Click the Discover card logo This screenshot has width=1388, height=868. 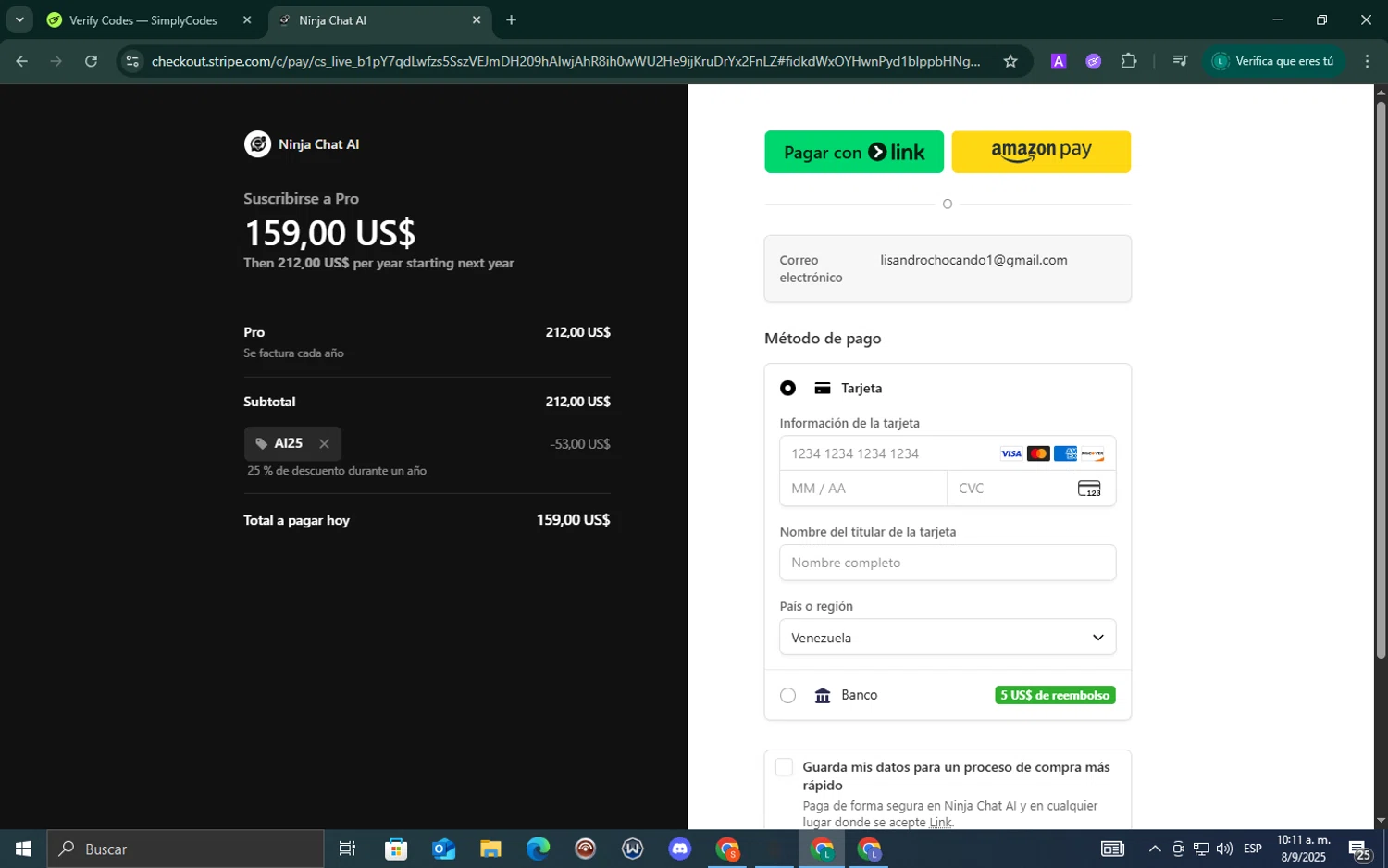[1092, 453]
